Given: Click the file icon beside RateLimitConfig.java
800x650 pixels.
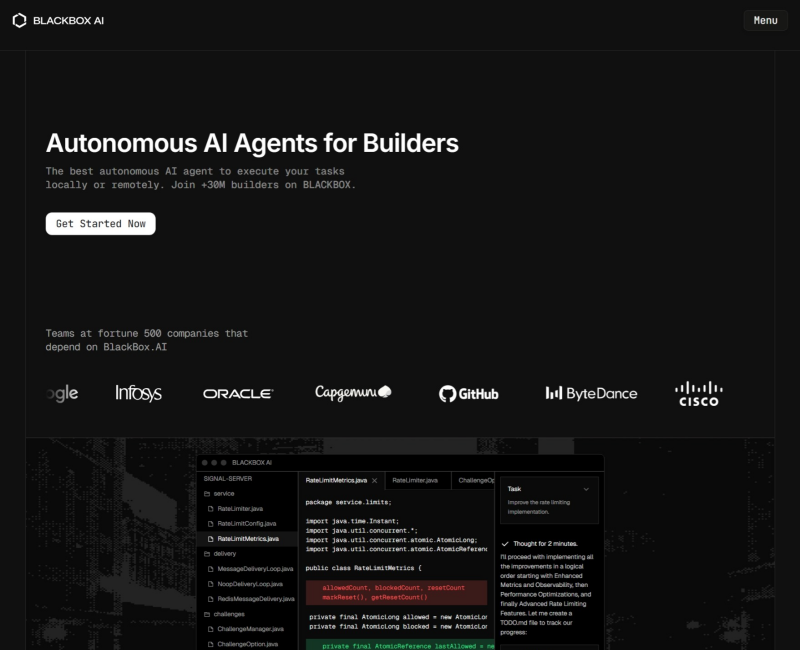Looking at the screenshot, I should click(x=209, y=523).
